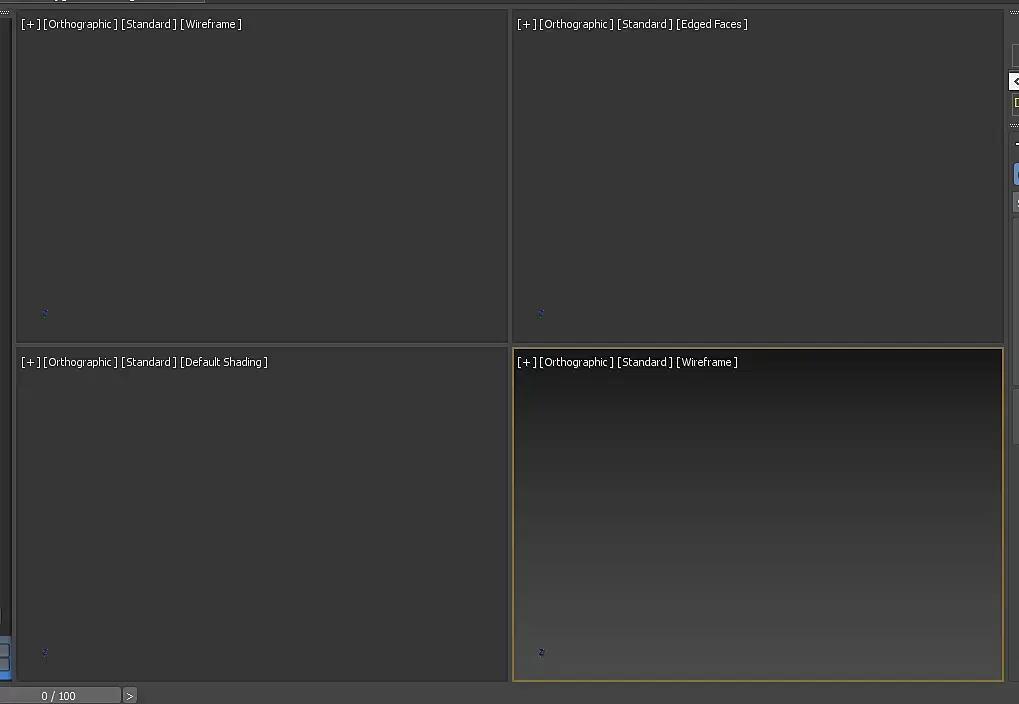Click the Default Shading label
The width and height of the screenshot is (1019, 704).
(x=224, y=362)
